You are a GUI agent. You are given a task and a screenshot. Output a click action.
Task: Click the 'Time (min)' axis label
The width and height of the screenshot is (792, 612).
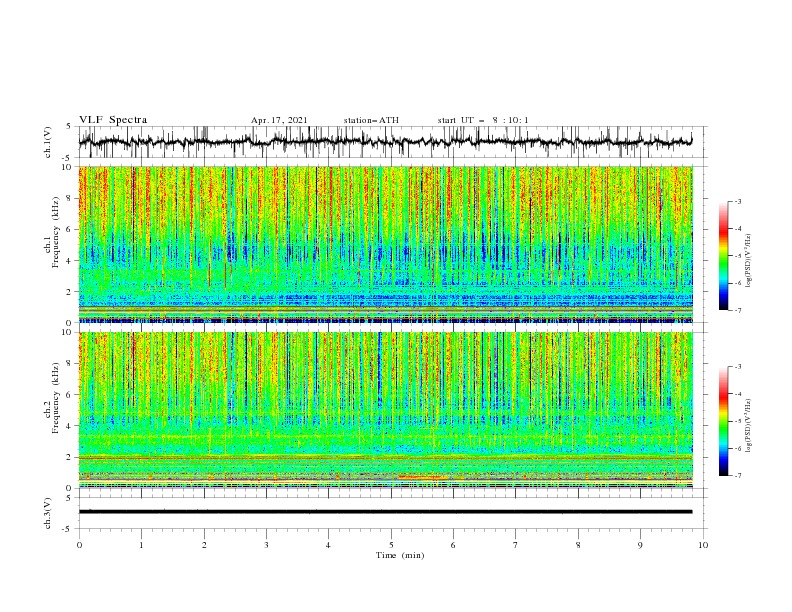coord(400,555)
